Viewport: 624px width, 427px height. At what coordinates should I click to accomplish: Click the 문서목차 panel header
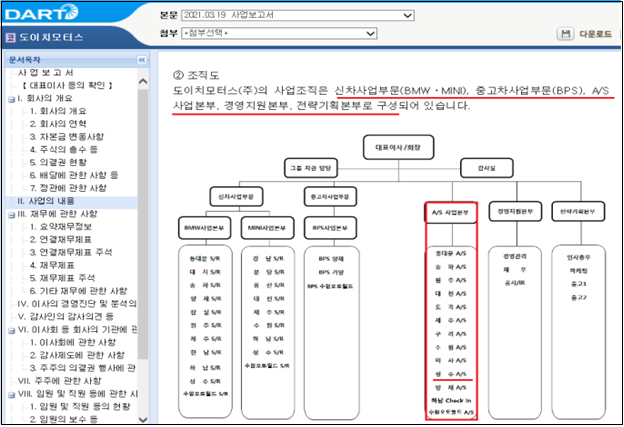pyautogui.click(x=77, y=60)
